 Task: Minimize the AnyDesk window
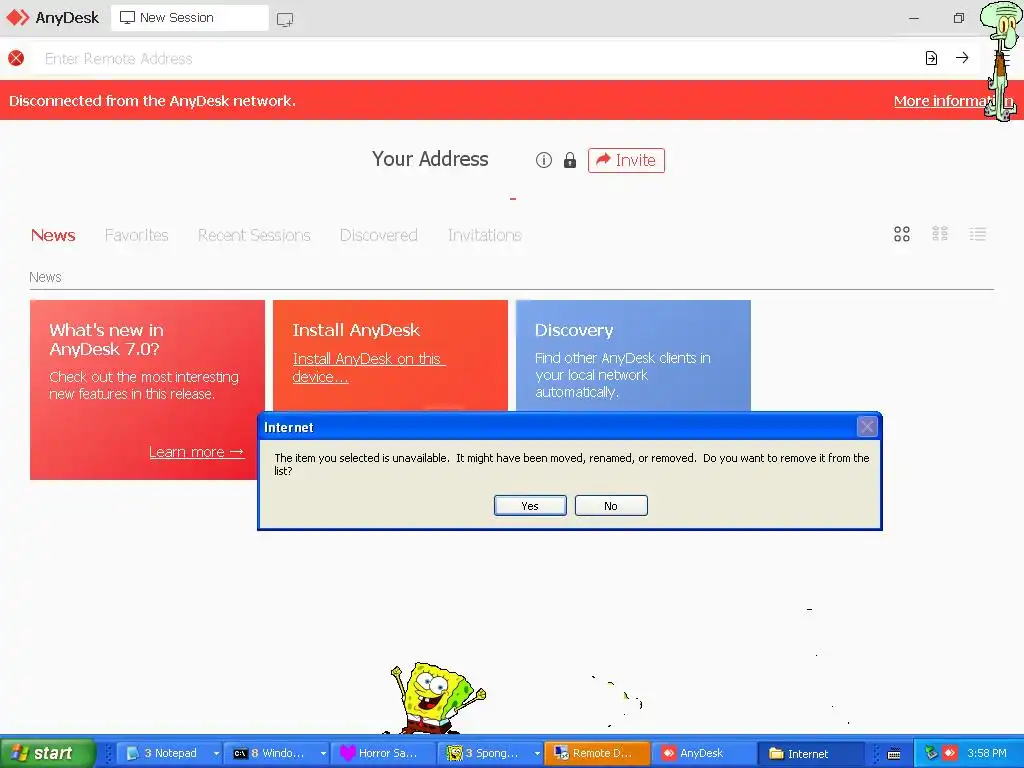tap(914, 18)
